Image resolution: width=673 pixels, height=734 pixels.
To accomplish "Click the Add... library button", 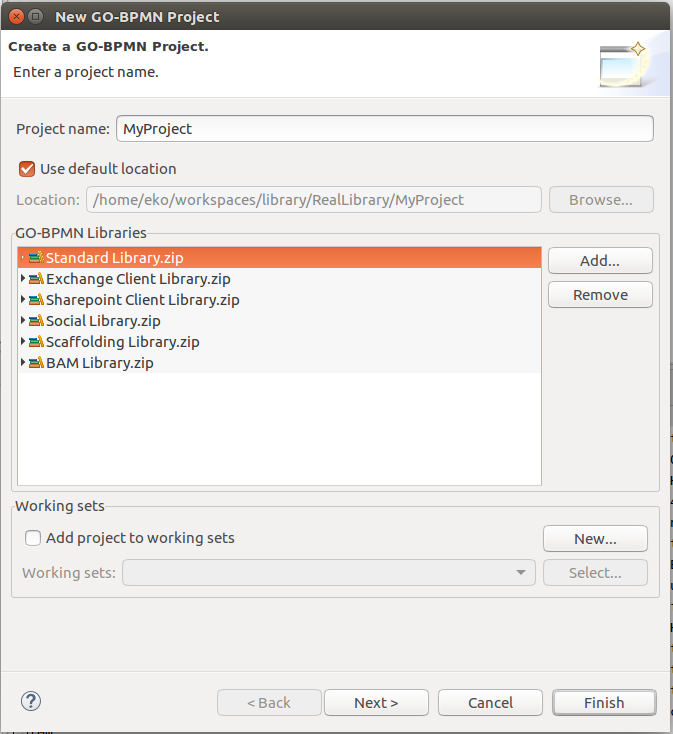I will coord(600,261).
